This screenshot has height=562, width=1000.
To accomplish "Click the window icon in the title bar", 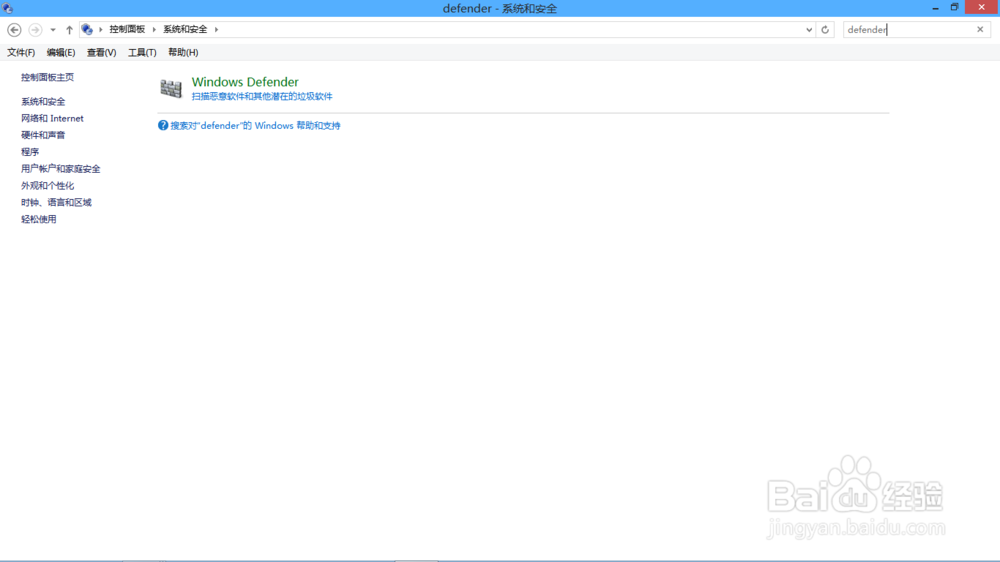I will coord(8,8).
